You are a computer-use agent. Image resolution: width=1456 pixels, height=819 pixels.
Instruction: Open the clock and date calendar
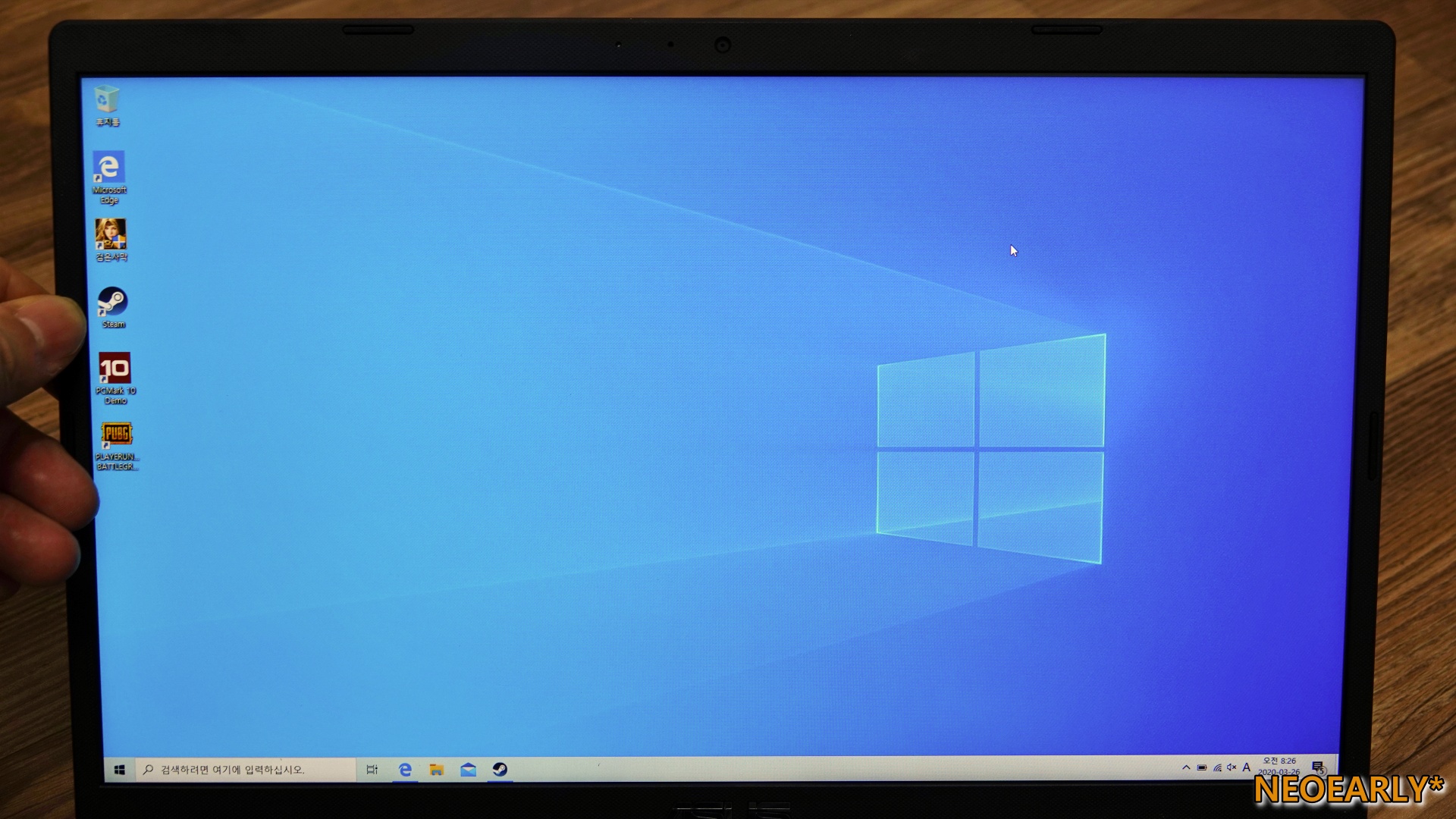pyautogui.click(x=1279, y=766)
